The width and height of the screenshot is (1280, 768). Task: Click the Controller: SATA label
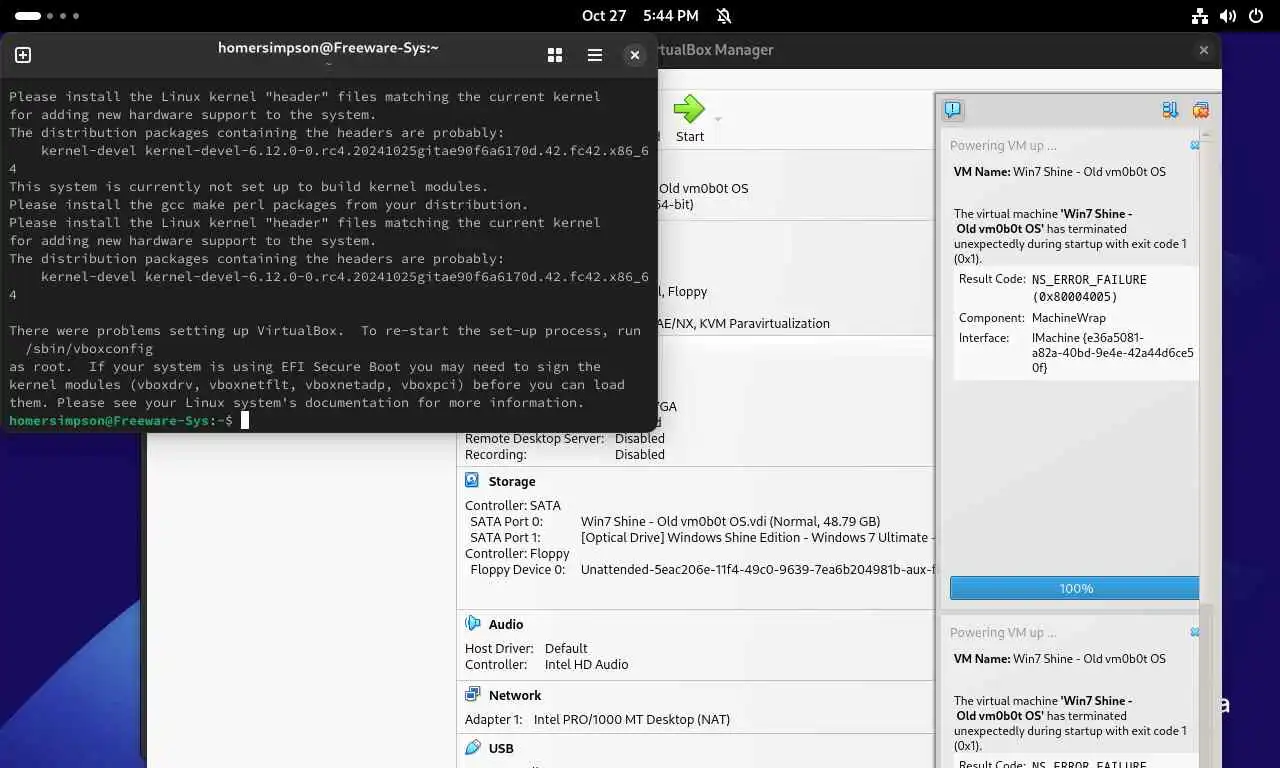(x=513, y=506)
